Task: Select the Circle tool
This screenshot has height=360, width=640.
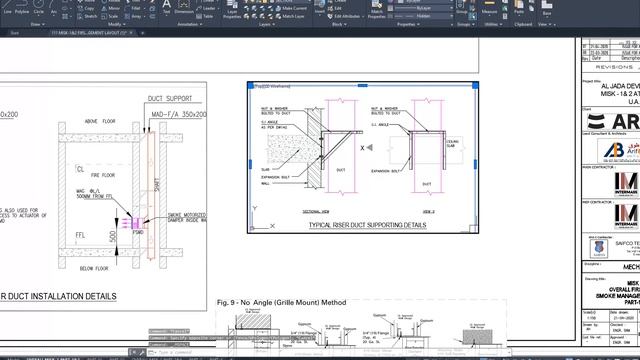Action: 39,7
